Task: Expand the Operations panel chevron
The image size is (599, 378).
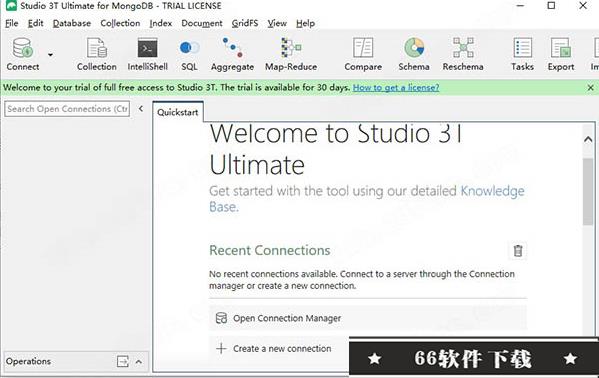Action: pos(139,361)
